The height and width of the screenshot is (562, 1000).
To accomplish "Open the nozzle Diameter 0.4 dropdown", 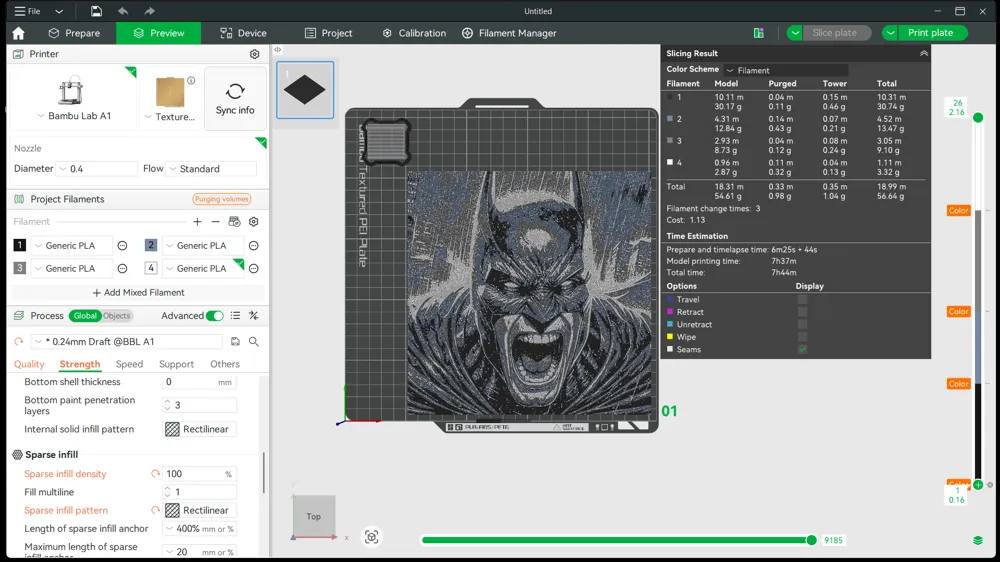I will [96, 168].
